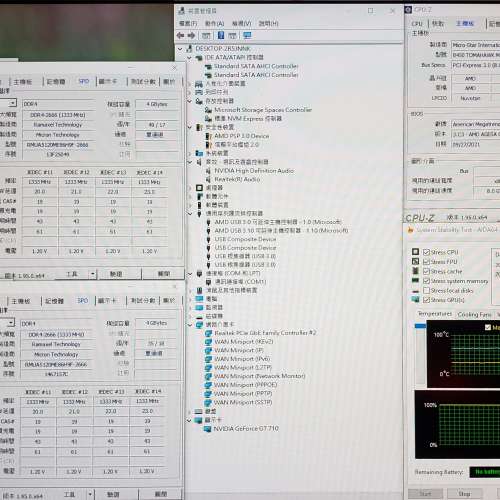Collapse the DESKTOP-2RS3NNK root node
Viewport: 500px width, 500px height.
point(180,49)
